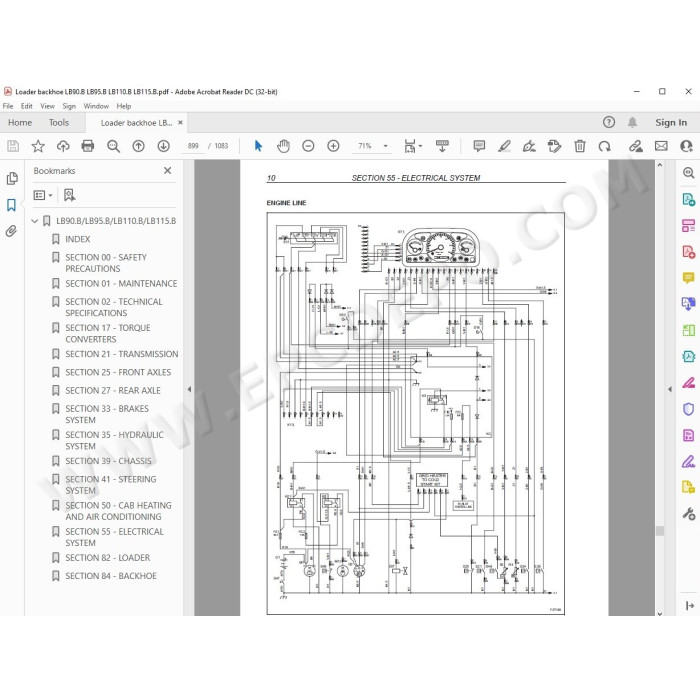Viewport: 700px width, 700px height.
Task: Zoom out with the minus icon
Action: tap(308, 146)
